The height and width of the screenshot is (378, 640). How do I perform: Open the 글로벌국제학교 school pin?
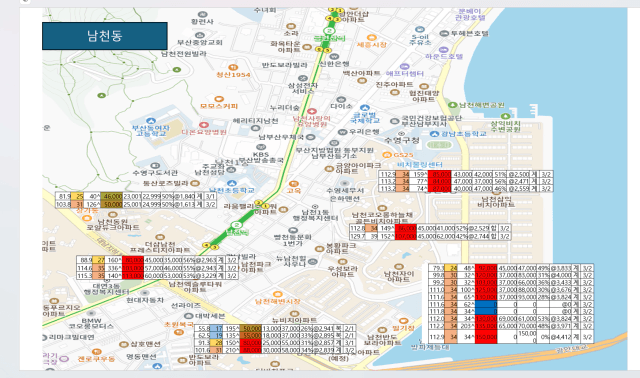[x=365, y=108]
